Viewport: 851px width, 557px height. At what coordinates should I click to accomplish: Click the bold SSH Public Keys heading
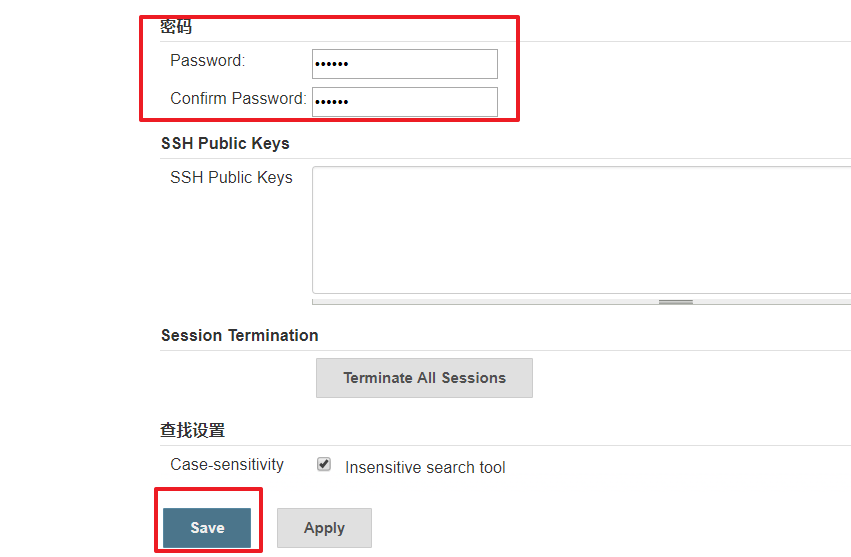(x=225, y=143)
